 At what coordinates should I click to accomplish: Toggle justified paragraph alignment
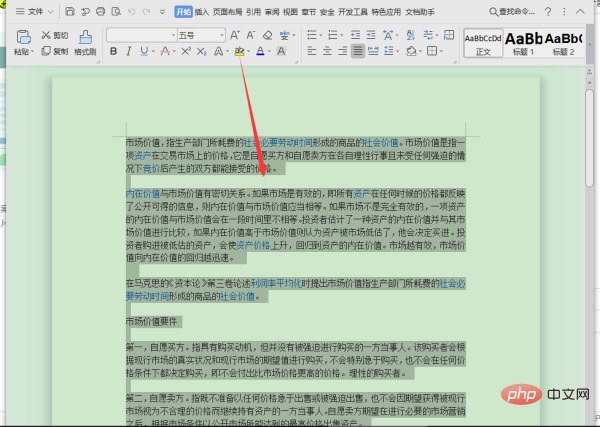point(358,51)
